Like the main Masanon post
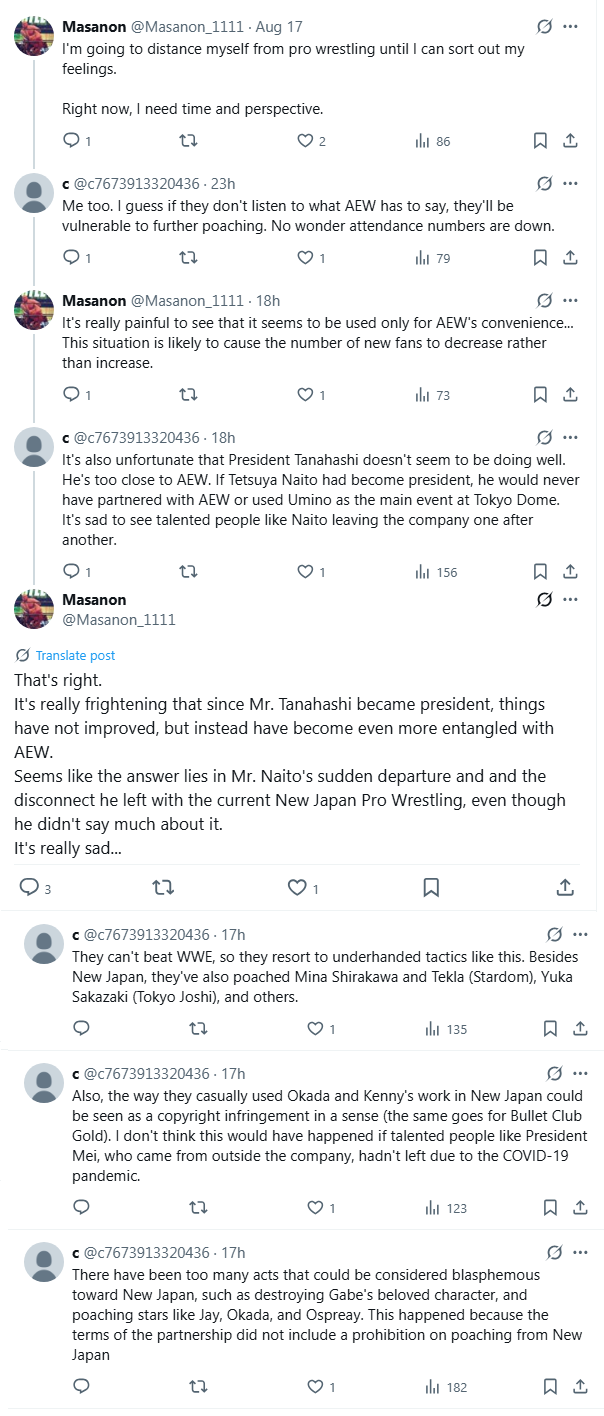The height and width of the screenshot is (1416, 604). 297,887
